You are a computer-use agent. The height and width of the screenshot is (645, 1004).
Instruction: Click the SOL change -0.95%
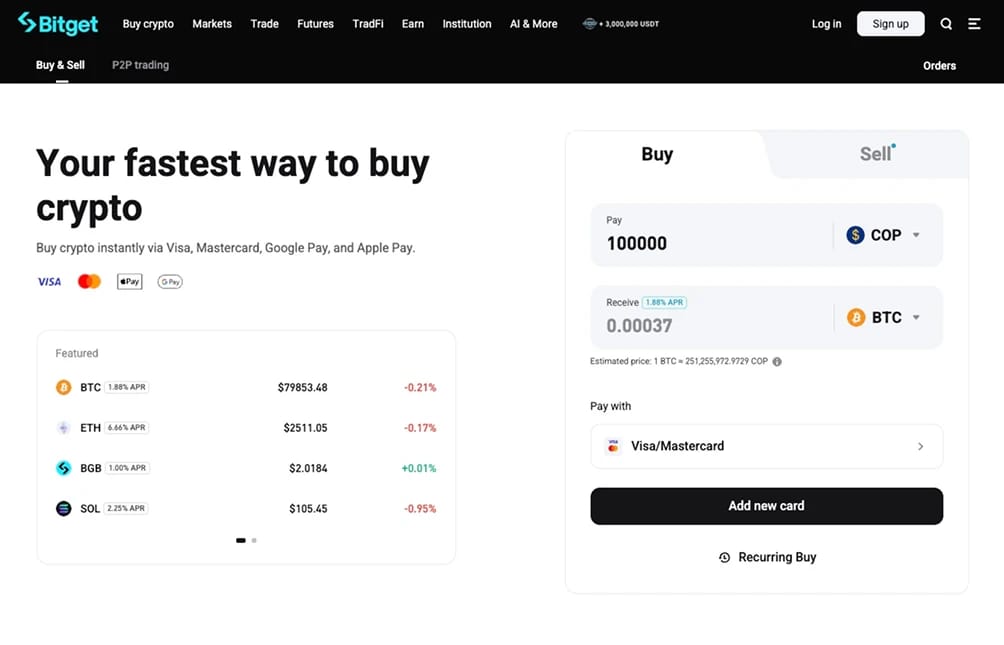(420, 509)
